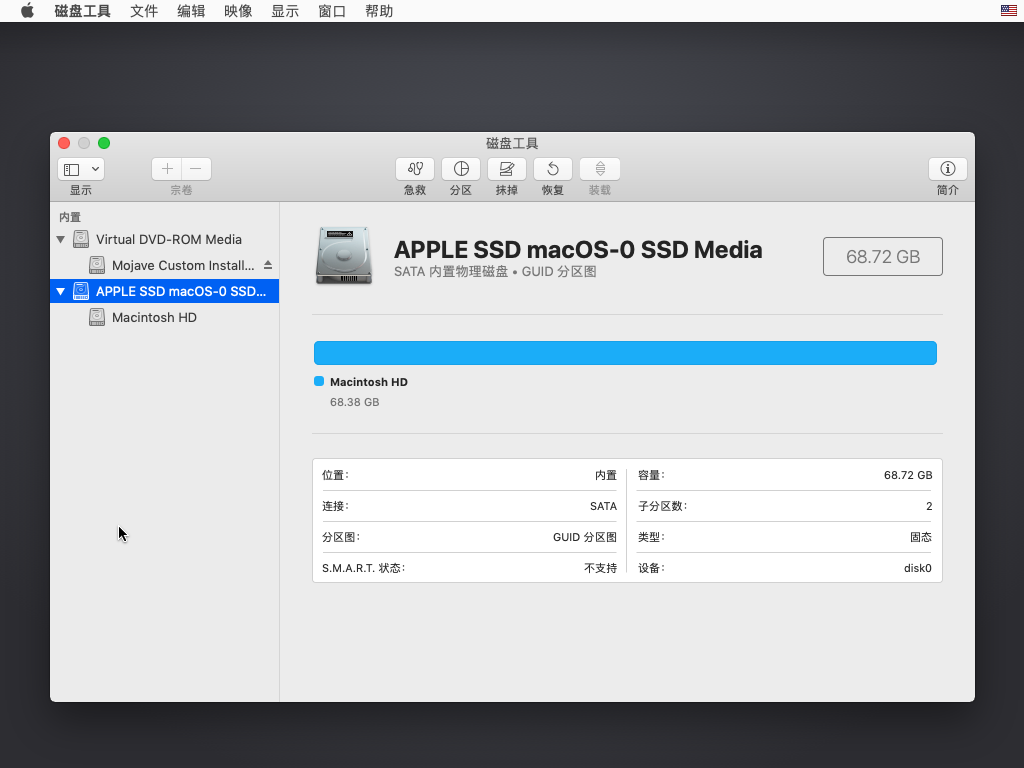
Task: Click the sidebar view (显示) icon
Action: pyautogui.click(x=72, y=170)
